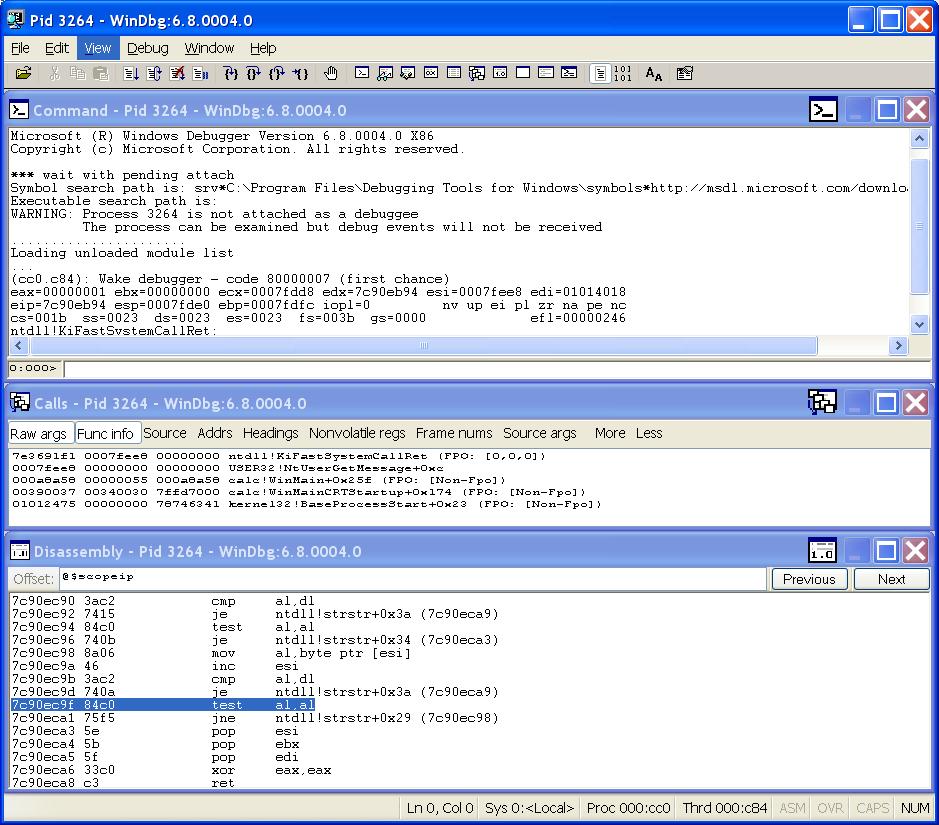Toggle Addrs option in Calls window
The image size is (939, 825).
pyautogui.click(x=215, y=433)
